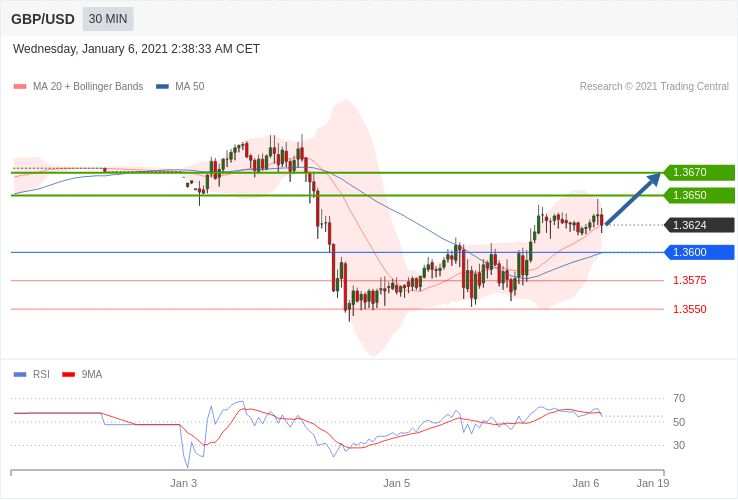The height and width of the screenshot is (500, 738).
Task: Click the 9MA legend label
Action: tap(92, 375)
